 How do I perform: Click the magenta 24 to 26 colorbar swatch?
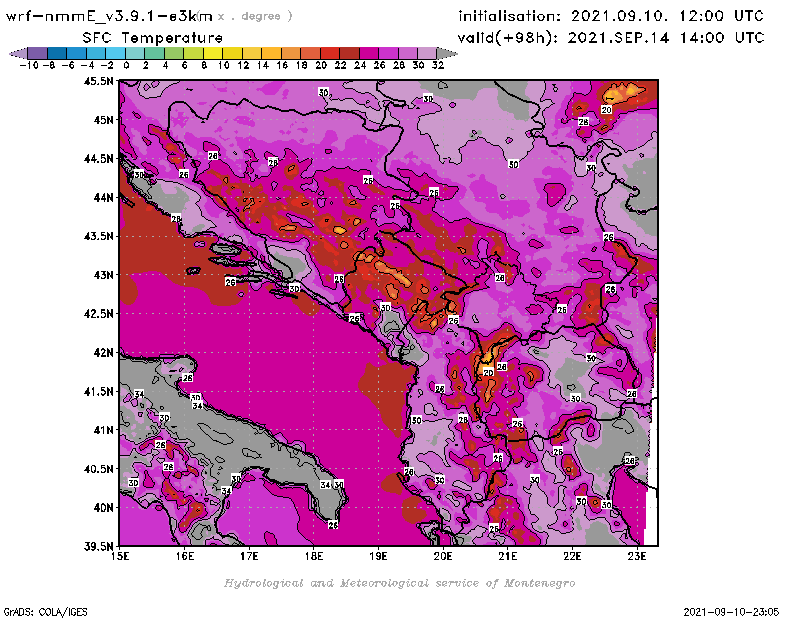click(369, 53)
